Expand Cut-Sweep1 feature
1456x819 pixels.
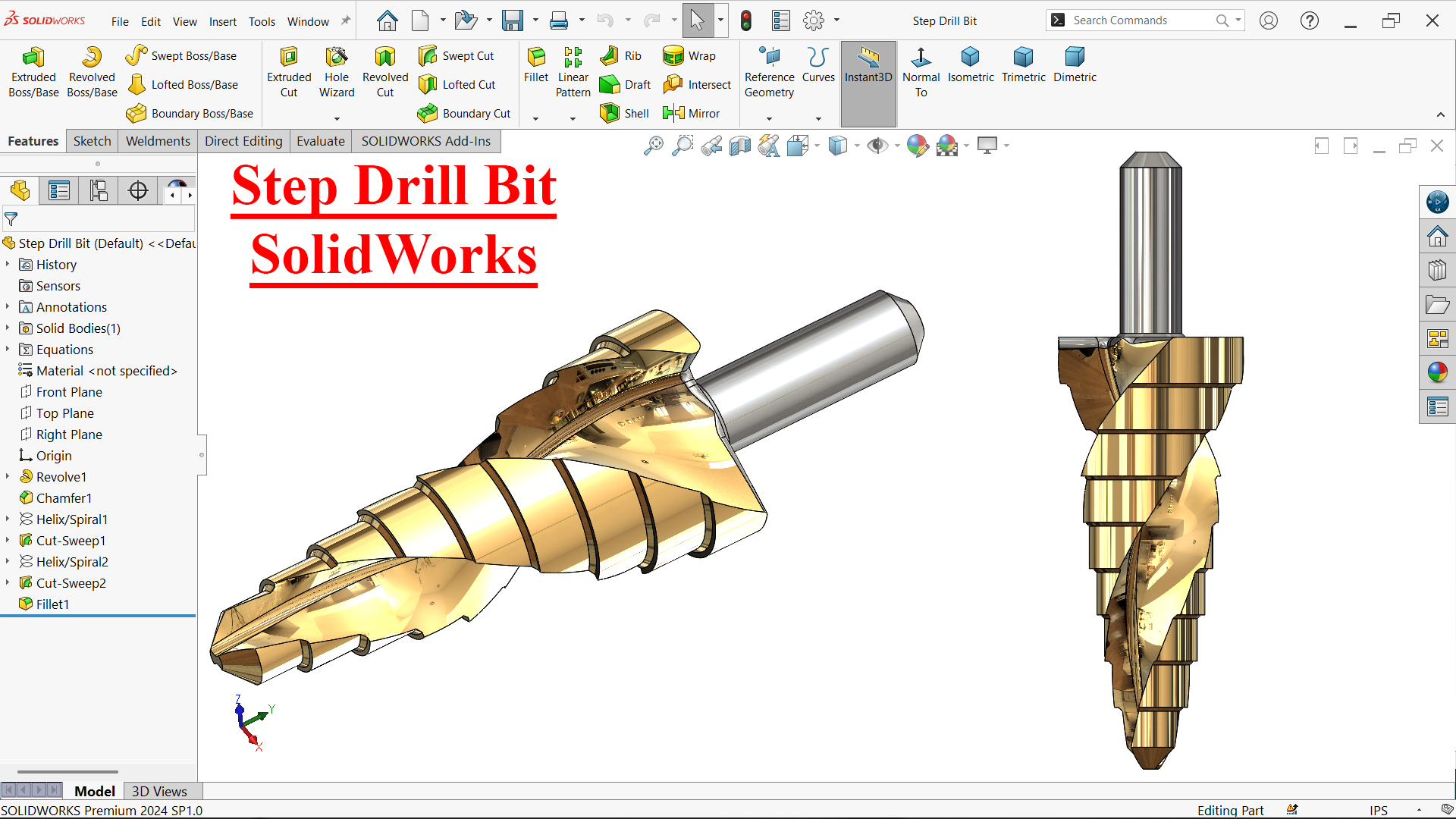point(8,540)
